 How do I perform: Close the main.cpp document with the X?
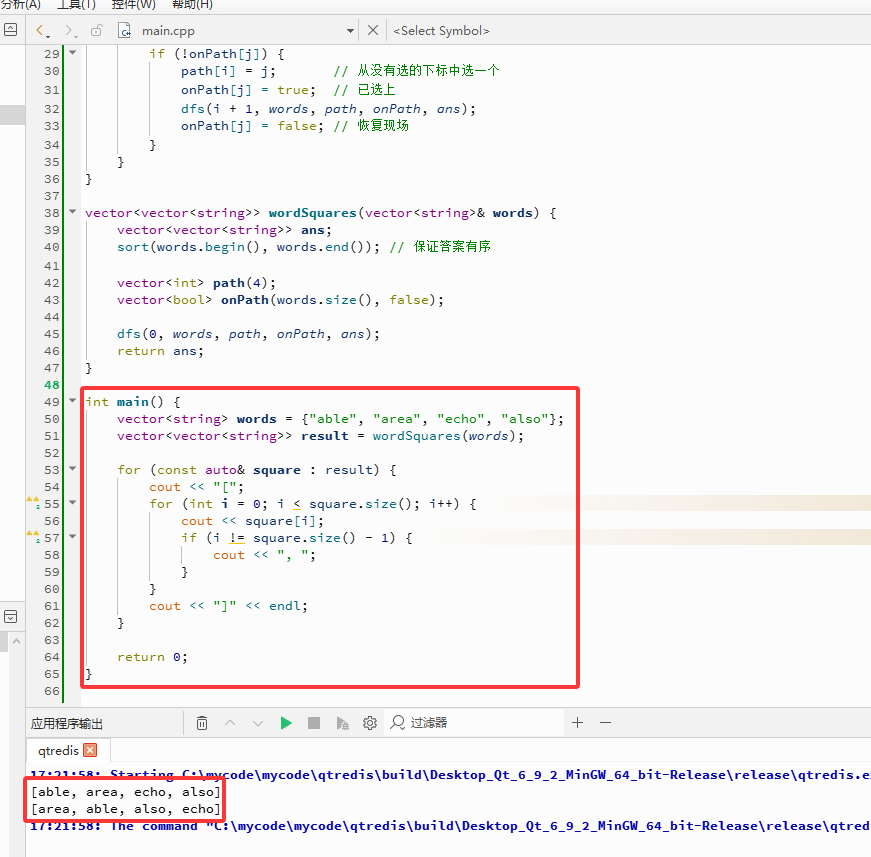[x=373, y=30]
